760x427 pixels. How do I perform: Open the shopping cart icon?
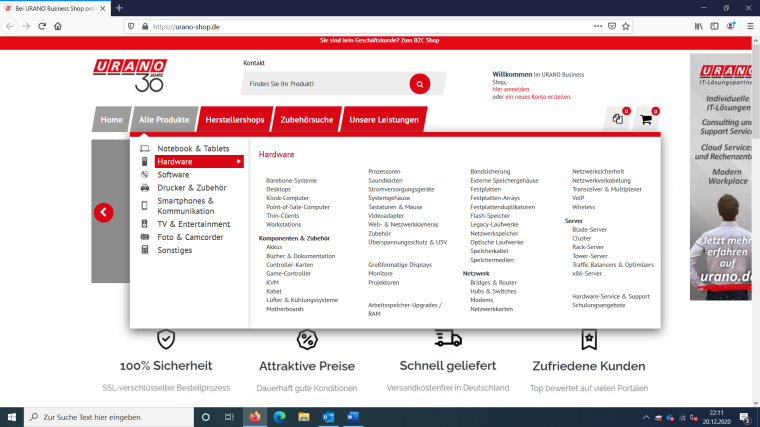[x=646, y=120]
